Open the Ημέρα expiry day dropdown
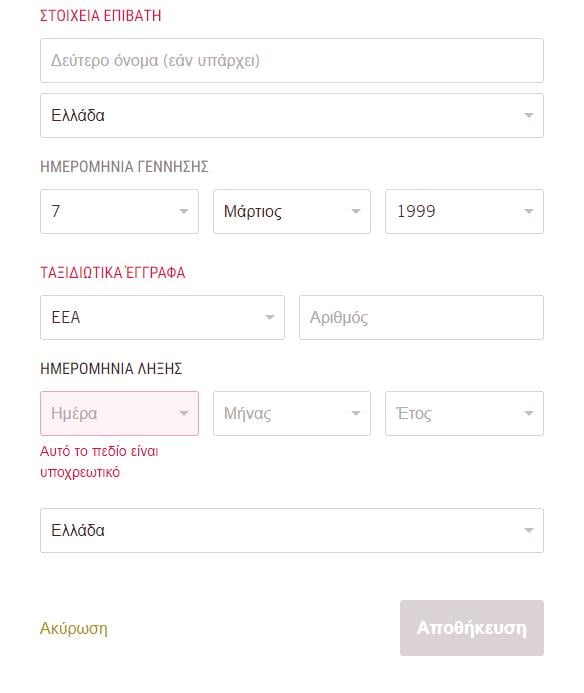The image size is (584, 693). point(119,413)
